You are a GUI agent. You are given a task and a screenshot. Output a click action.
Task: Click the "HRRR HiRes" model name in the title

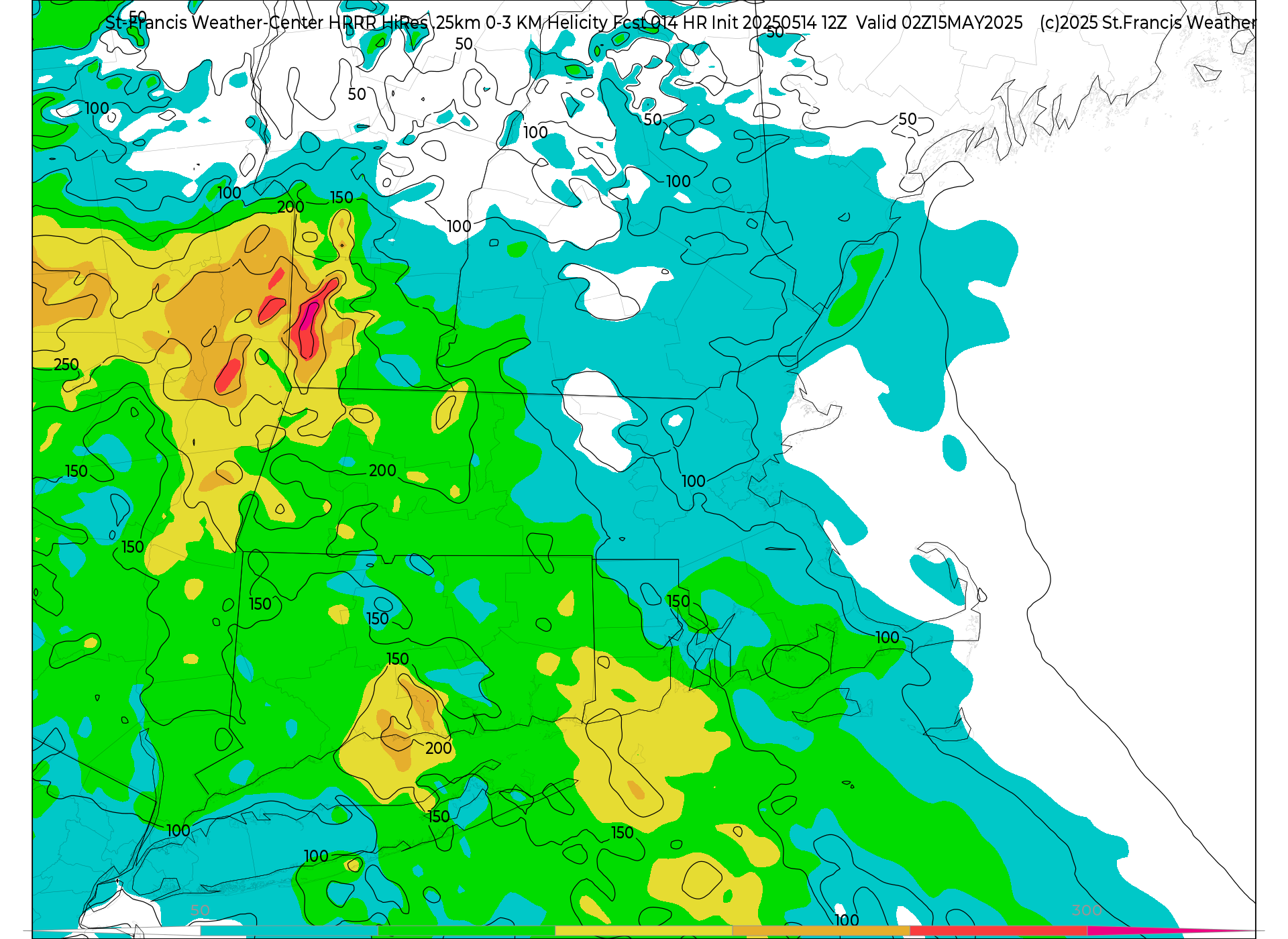pyautogui.click(x=378, y=23)
